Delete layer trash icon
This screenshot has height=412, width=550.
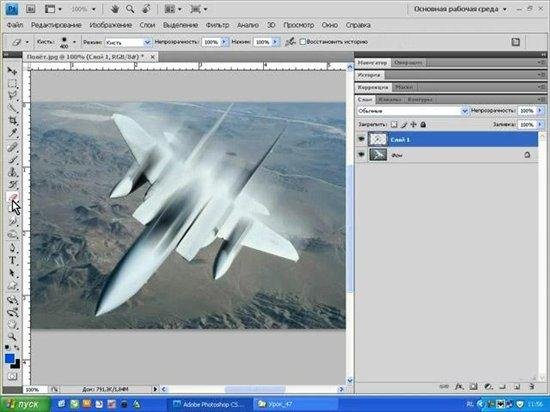coord(532,387)
